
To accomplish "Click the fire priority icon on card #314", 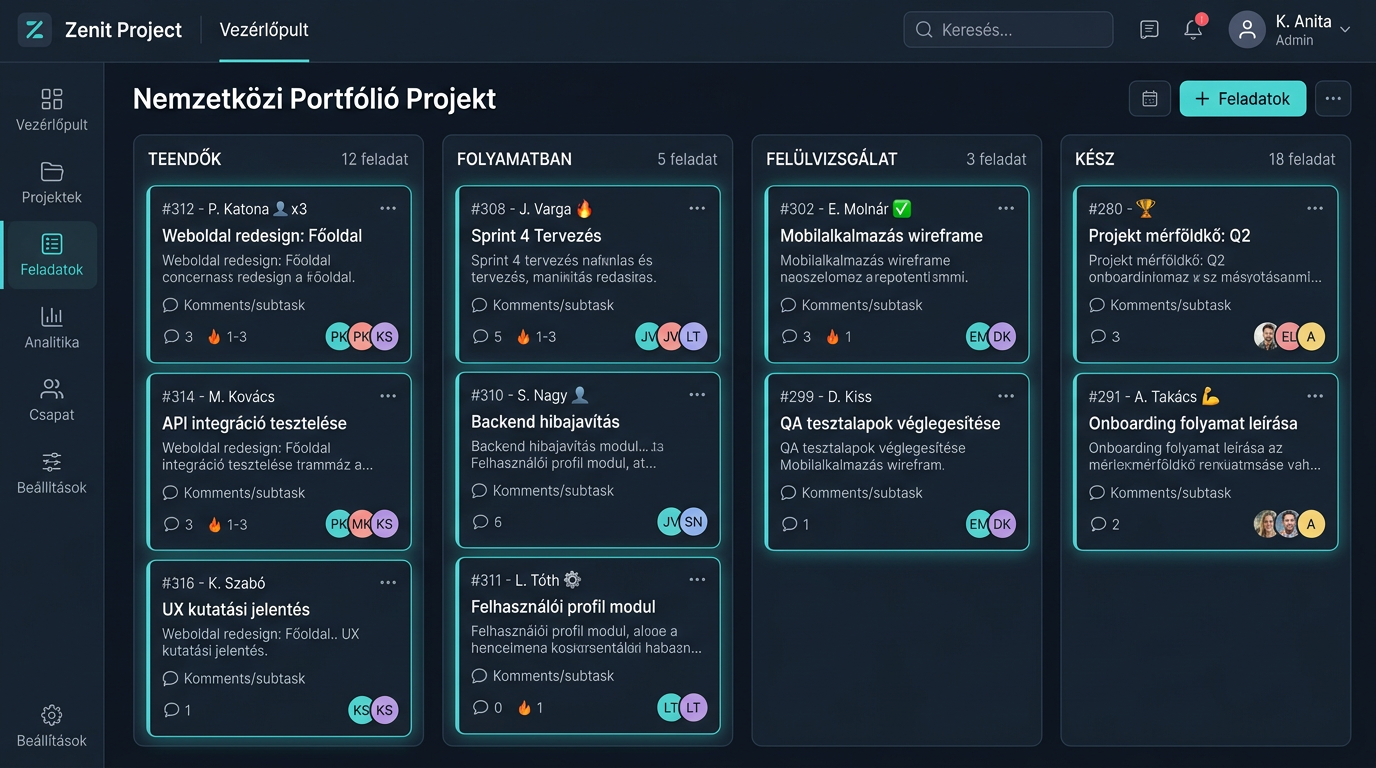I will tap(214, 524).
